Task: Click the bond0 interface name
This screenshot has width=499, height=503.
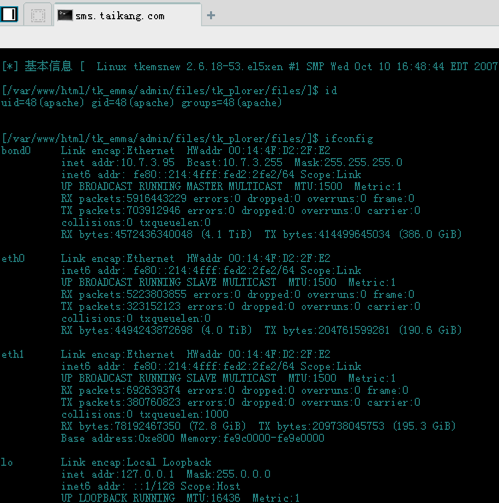Action: coord(16,151)
